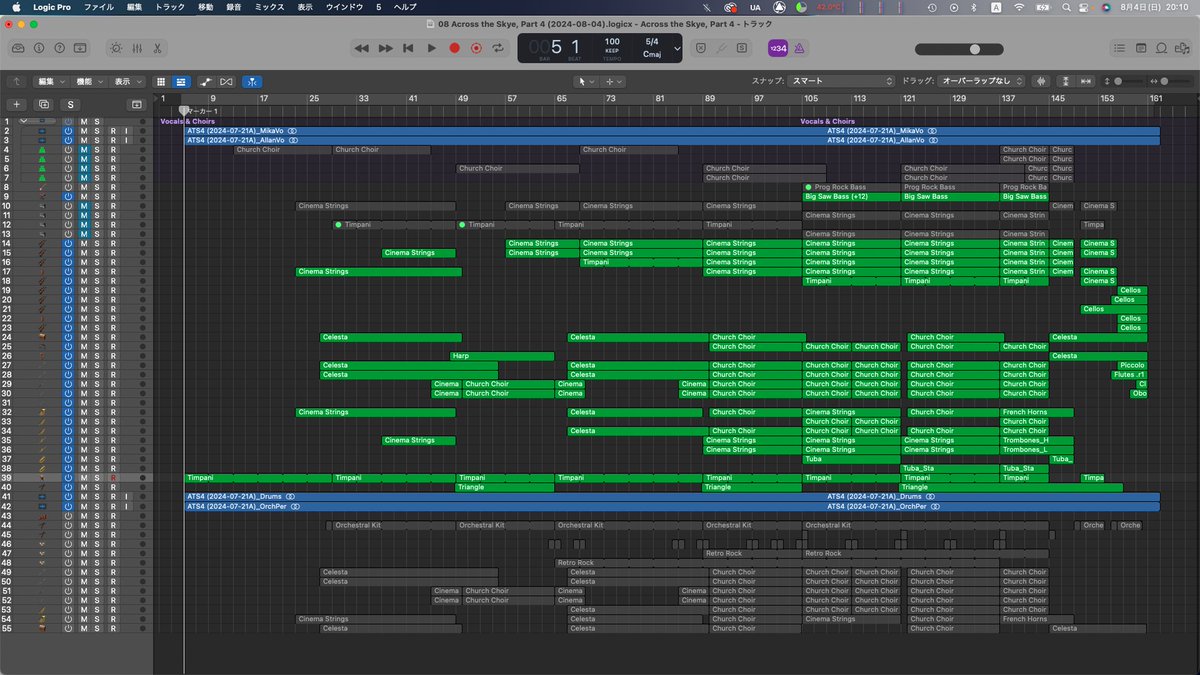Show automation curve button

(x=206, y=81)
